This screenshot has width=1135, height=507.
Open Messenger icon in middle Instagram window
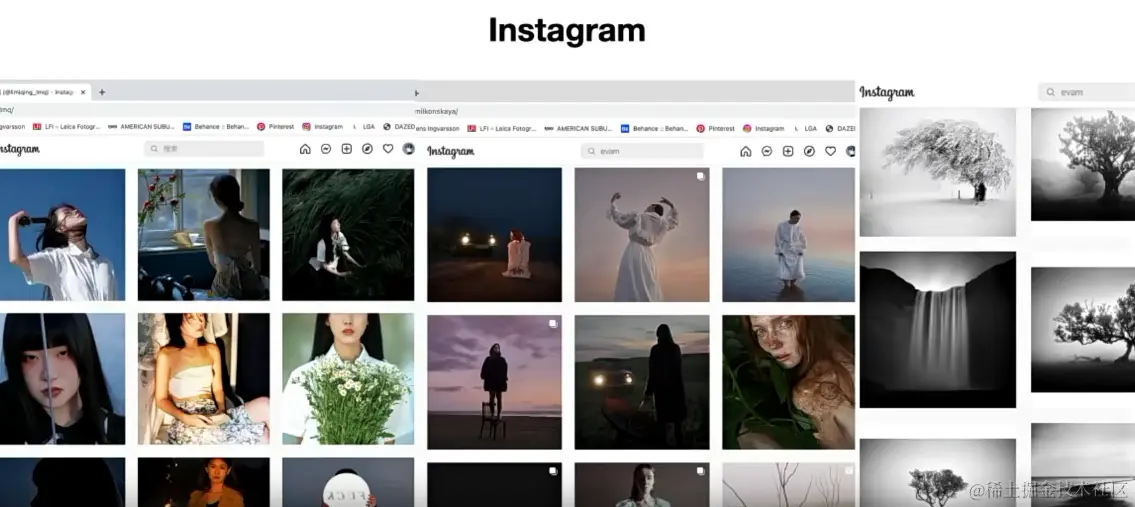pyautogui.click(x=767, y=151)
